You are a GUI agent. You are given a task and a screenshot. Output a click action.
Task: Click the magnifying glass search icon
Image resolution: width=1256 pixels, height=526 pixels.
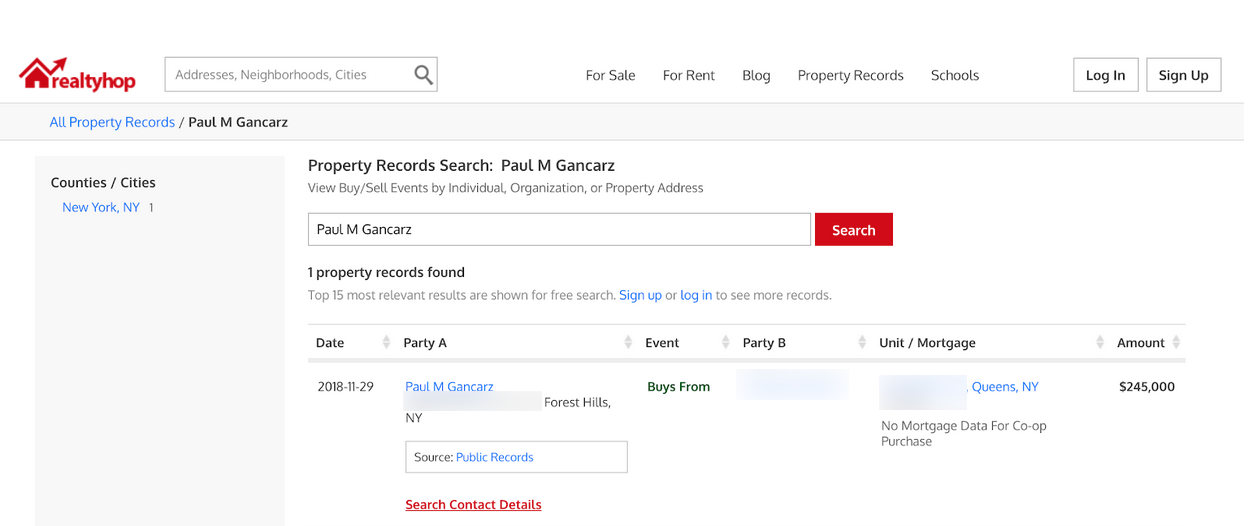[x=423, y=75]
